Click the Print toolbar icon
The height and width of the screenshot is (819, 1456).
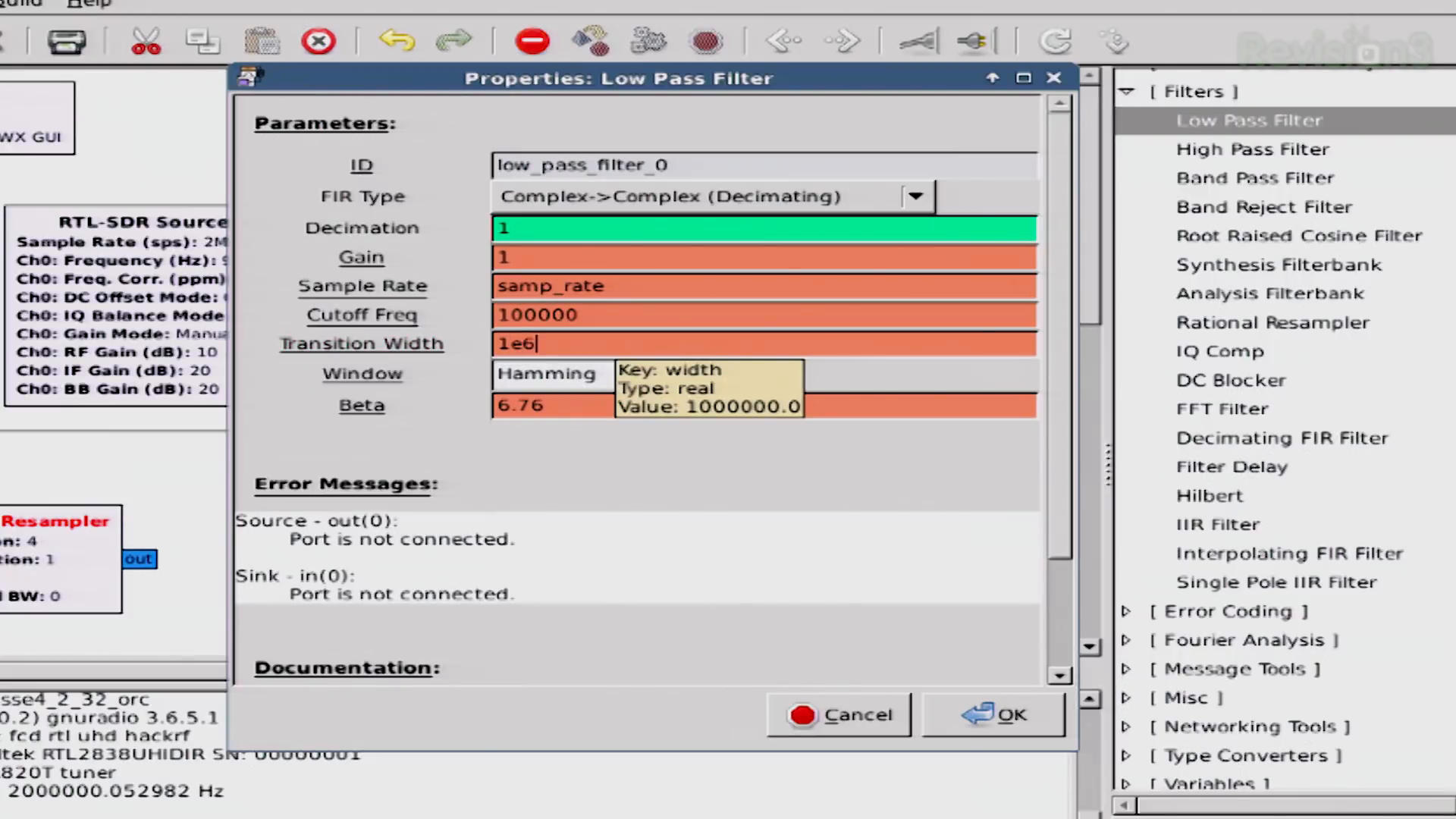[x=66, y=41]
